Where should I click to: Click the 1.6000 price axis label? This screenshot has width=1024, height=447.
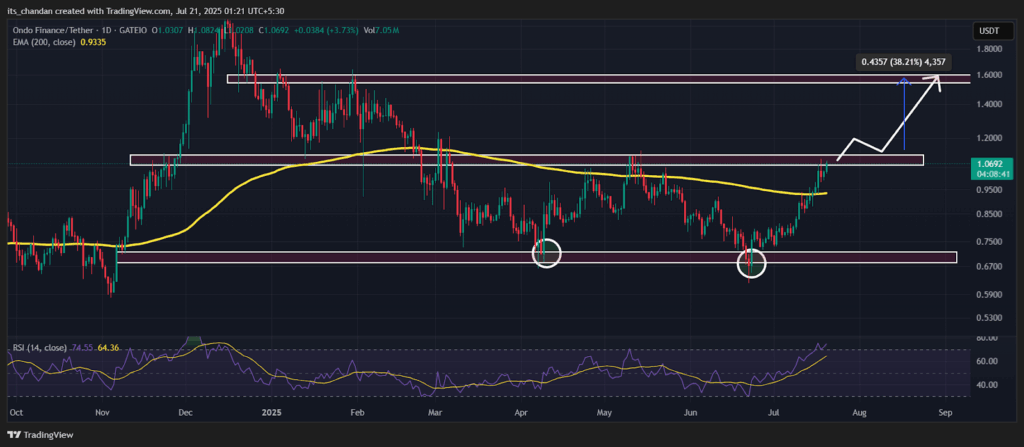pos(987,75)
